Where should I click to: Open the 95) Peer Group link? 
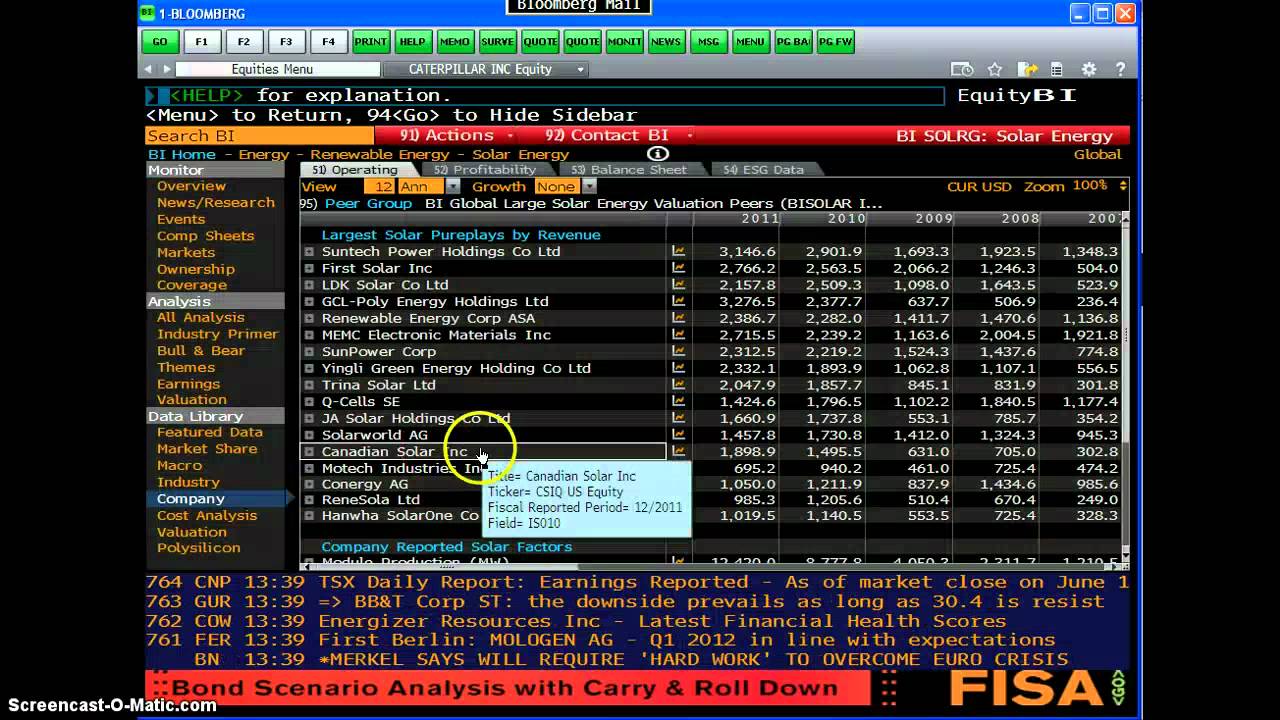[356, 203]
